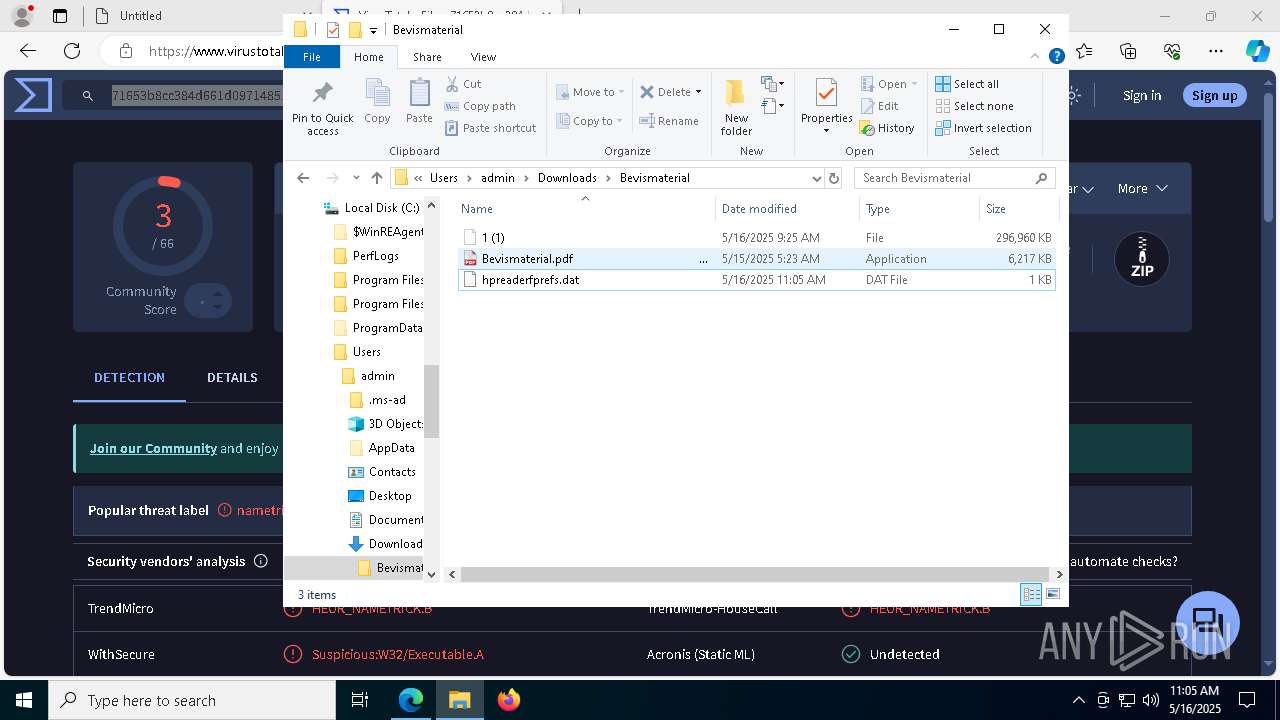Expand address bar history dropdown

click(817, 178)
